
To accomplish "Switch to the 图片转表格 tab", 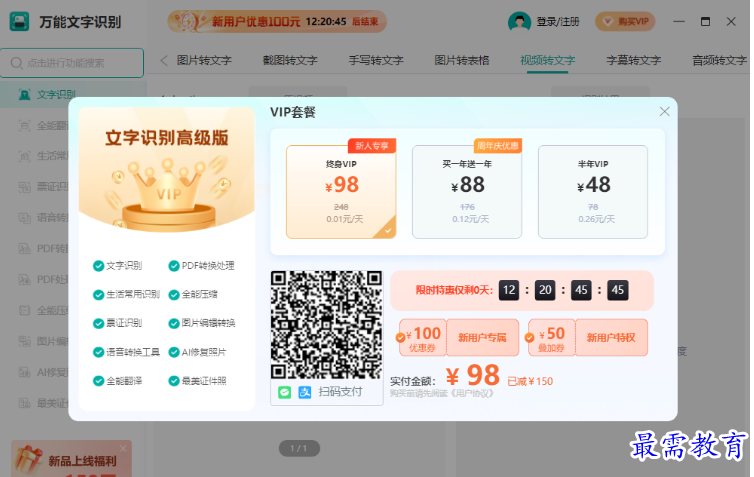I will [x=462, y=61].
